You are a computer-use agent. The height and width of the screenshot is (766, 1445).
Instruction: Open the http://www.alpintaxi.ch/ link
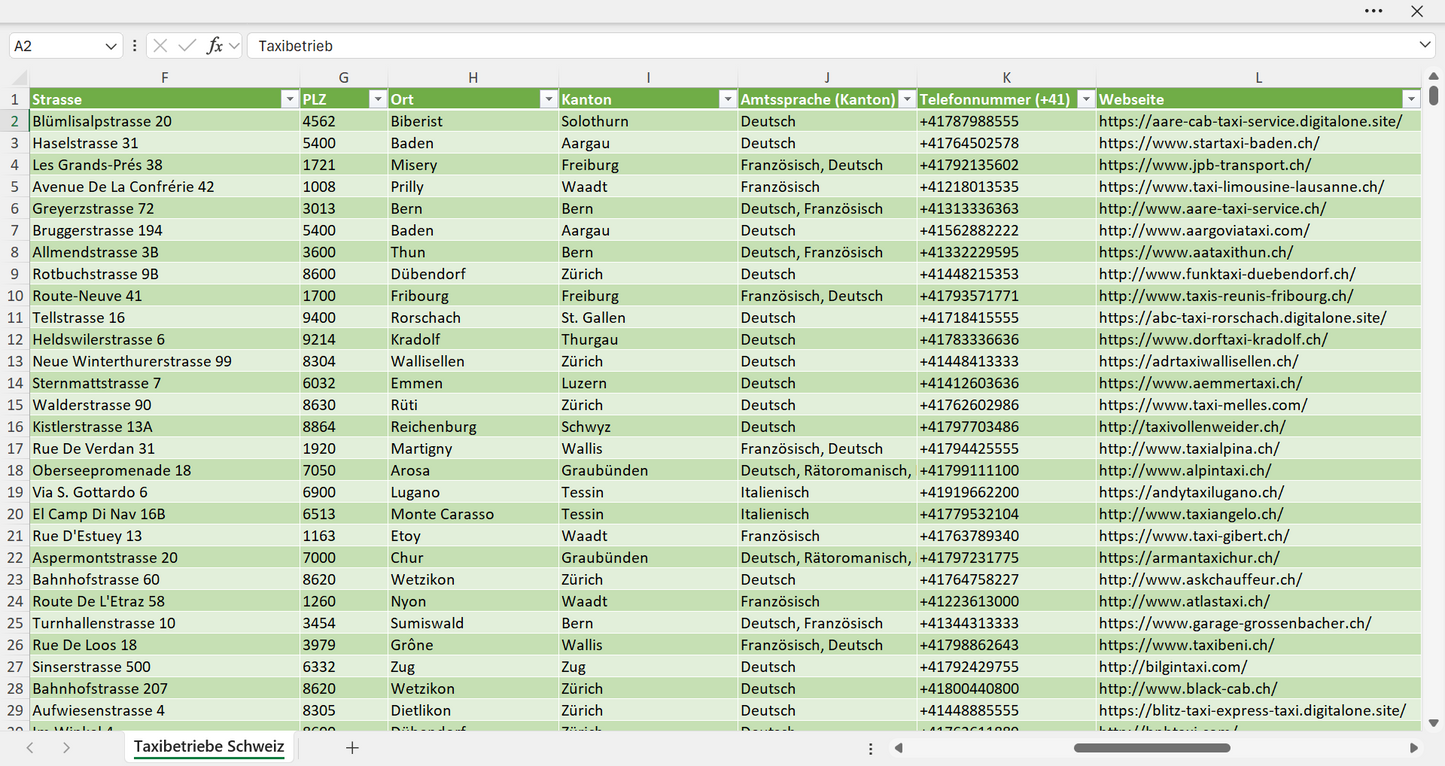point(1185,470)
